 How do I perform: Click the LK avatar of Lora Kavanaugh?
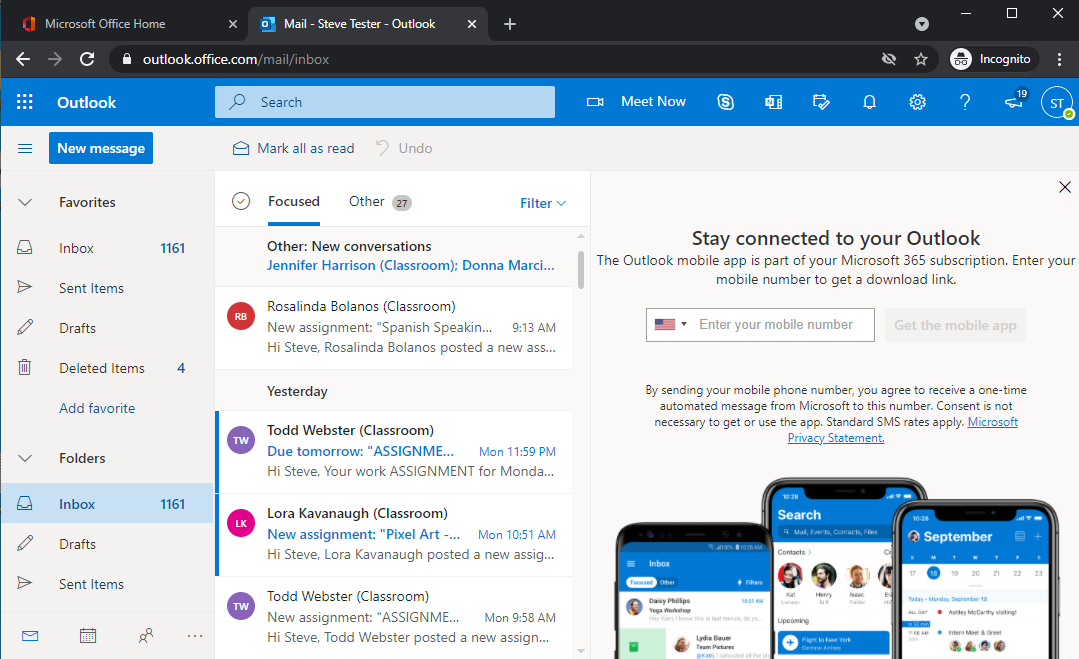coord(241,523)
